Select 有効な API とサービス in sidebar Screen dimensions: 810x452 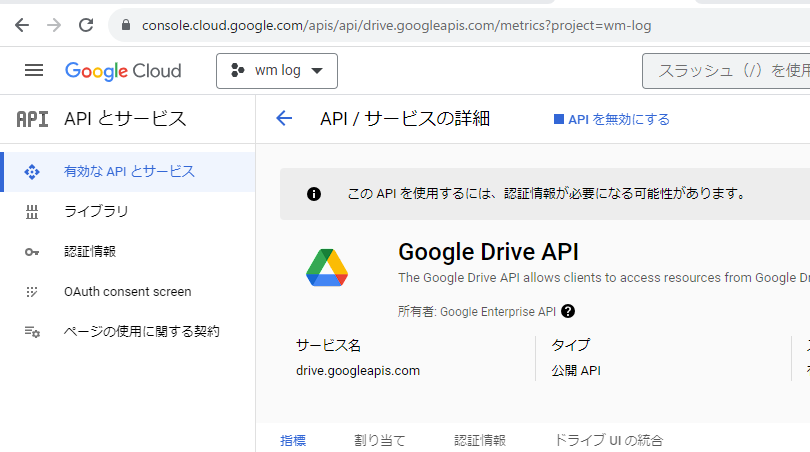(129, 172)
